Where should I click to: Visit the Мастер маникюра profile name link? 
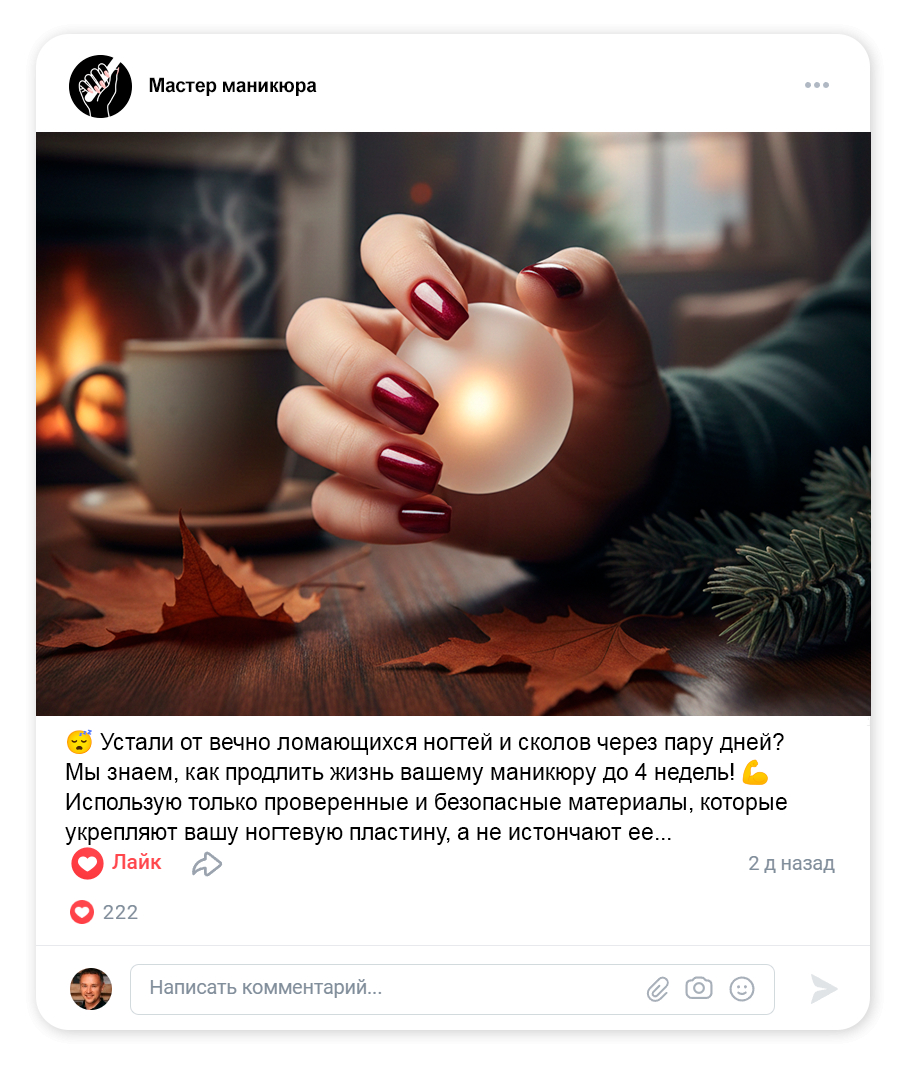tap(232, 85)
